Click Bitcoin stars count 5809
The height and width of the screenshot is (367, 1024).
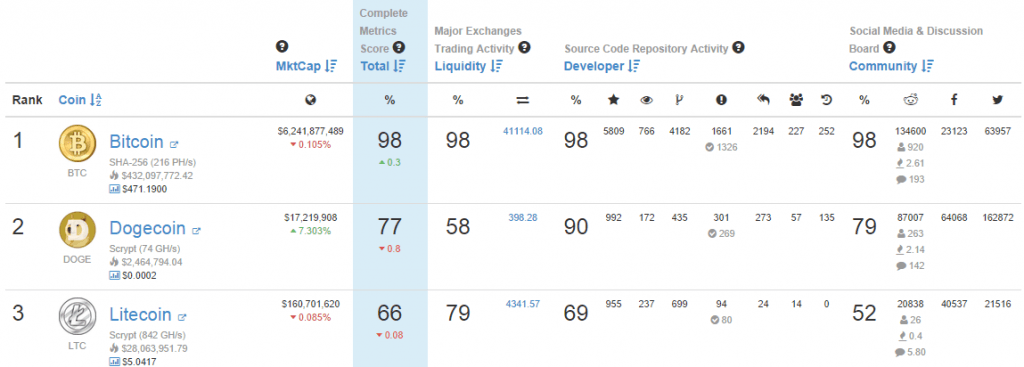coord(613,131)
